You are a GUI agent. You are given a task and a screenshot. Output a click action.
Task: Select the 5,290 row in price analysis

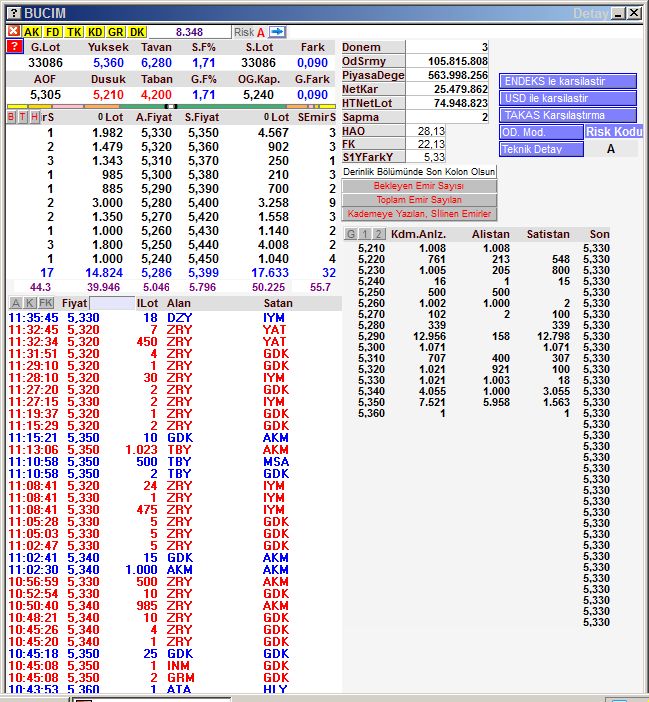pyautogui.click(x=483, y=336)
